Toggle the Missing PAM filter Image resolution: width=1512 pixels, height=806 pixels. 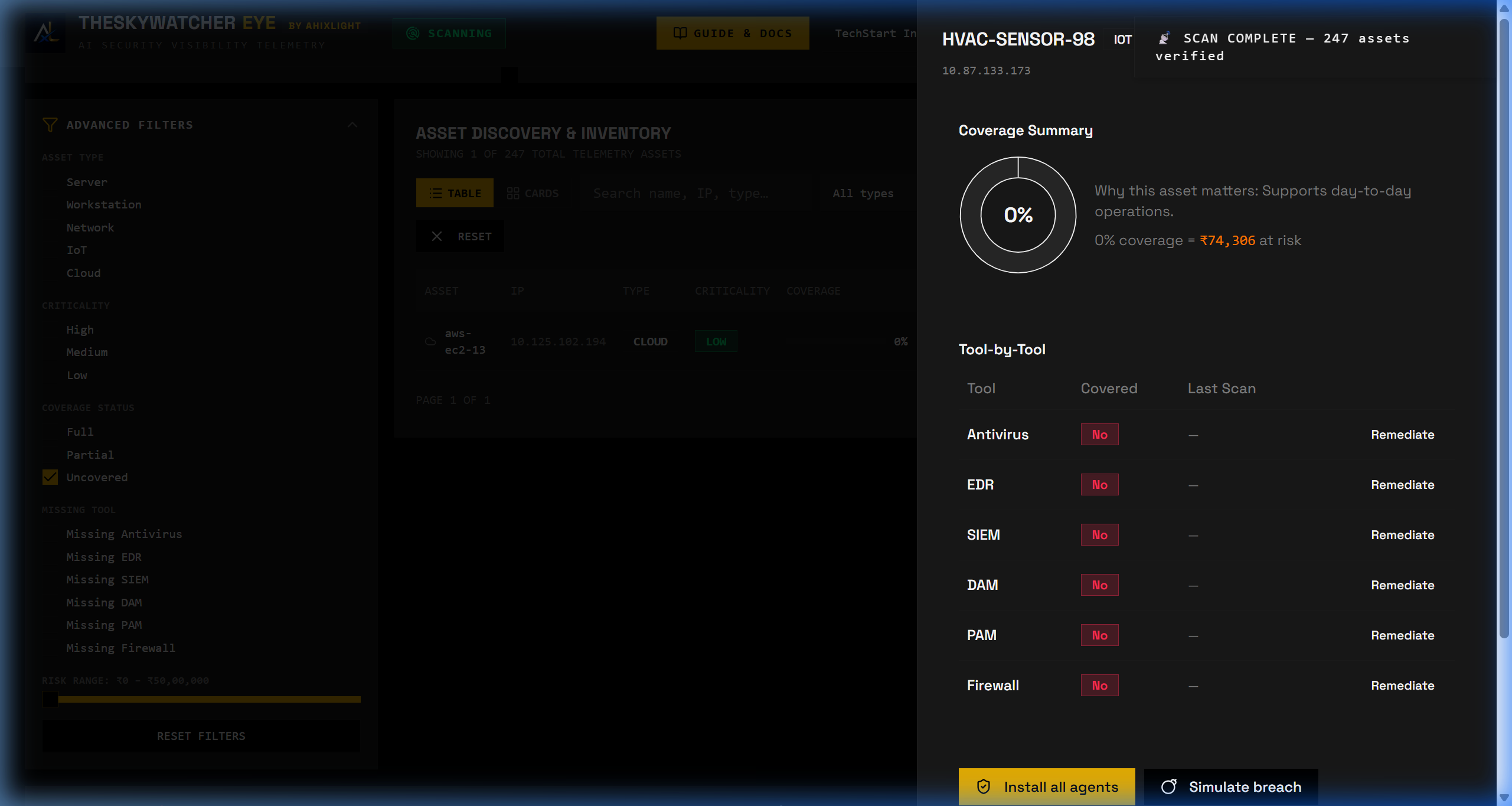tap(104, 625)
